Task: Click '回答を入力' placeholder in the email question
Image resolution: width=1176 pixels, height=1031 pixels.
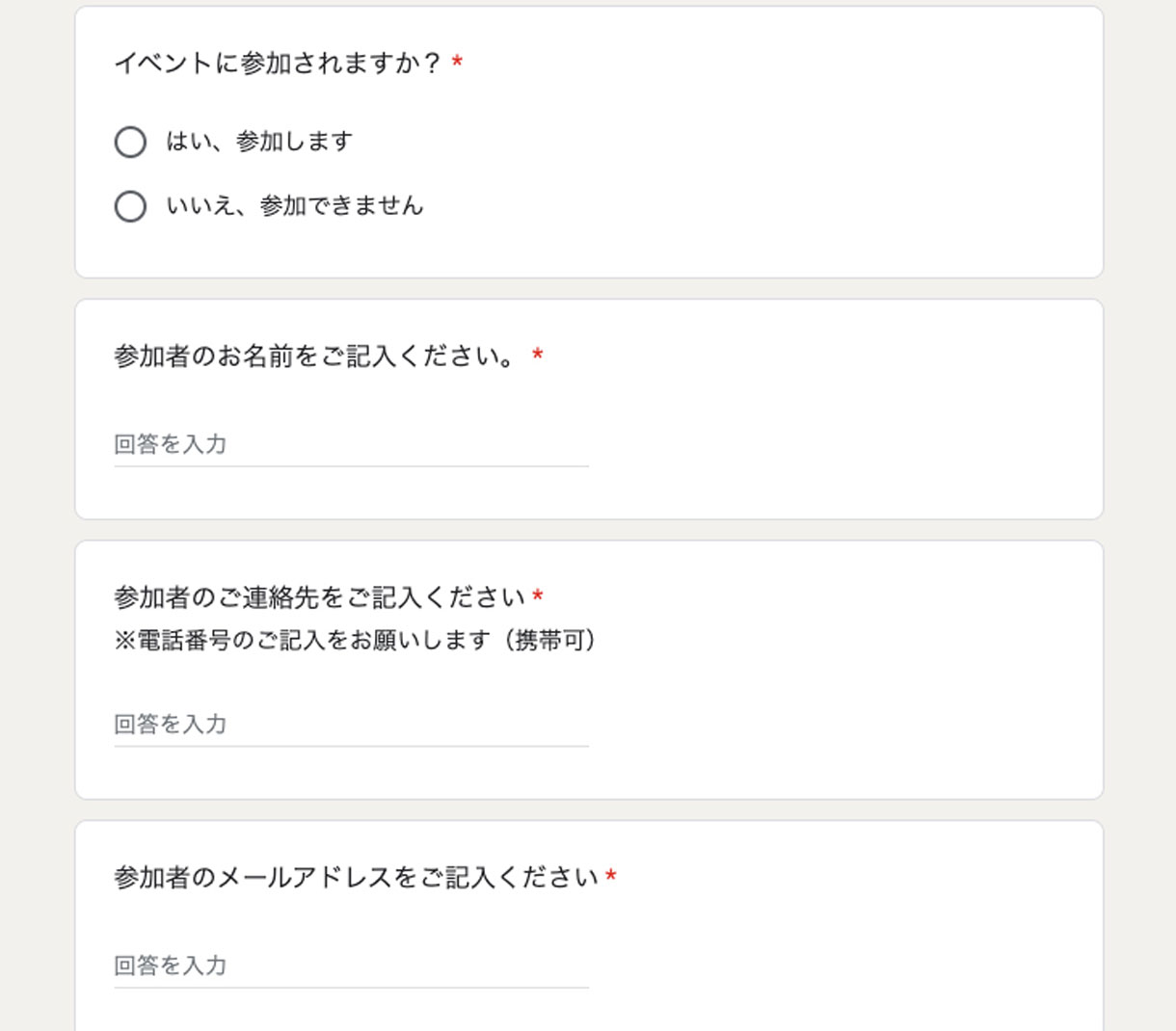Action: coord(171,965)
